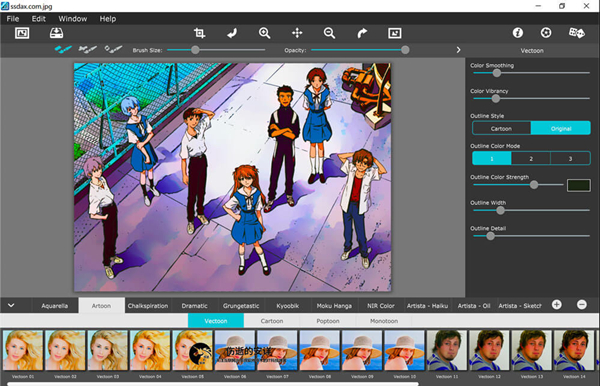Viewport: 600px width, 386px height.
Task: Apply the Vectoon 14 preset thumbnail
Action: click(574, 350)
